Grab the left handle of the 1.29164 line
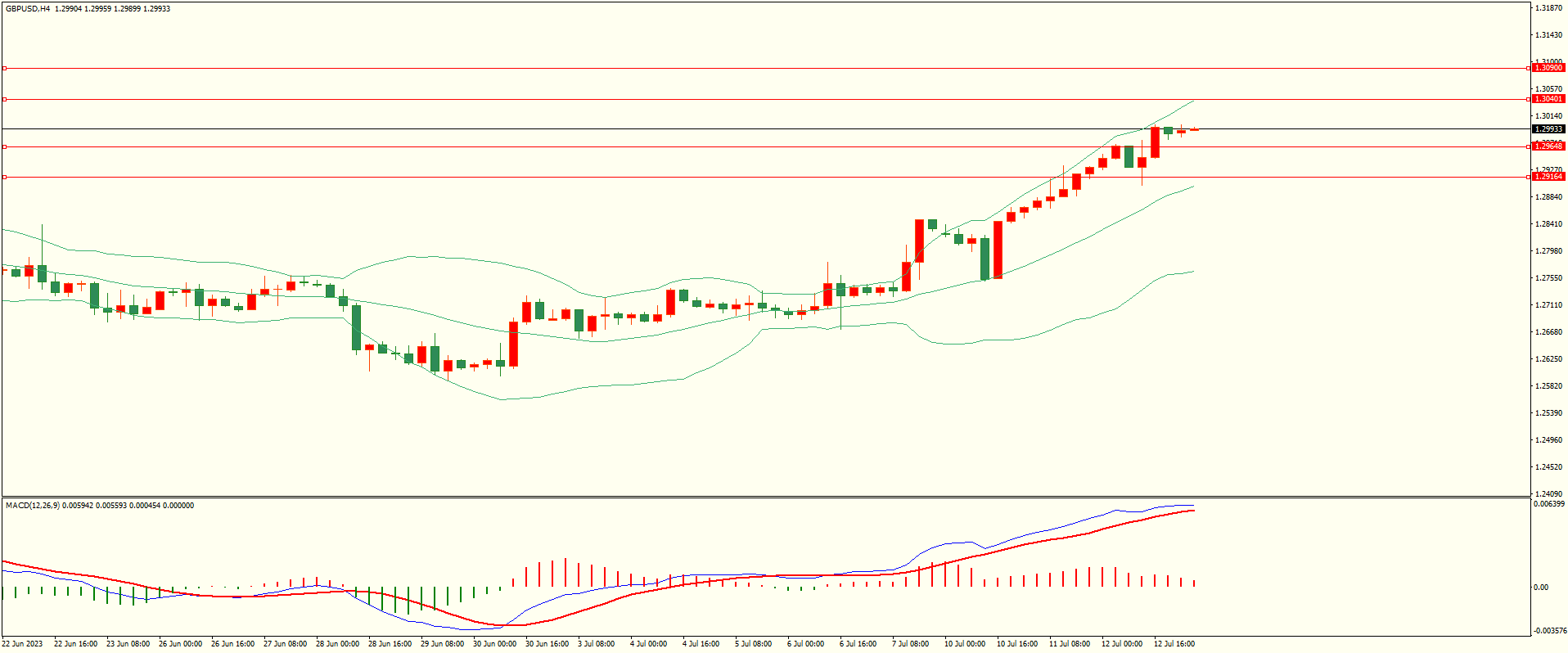1568x653 pixels. pyautogui.click(x=4, y=177)
